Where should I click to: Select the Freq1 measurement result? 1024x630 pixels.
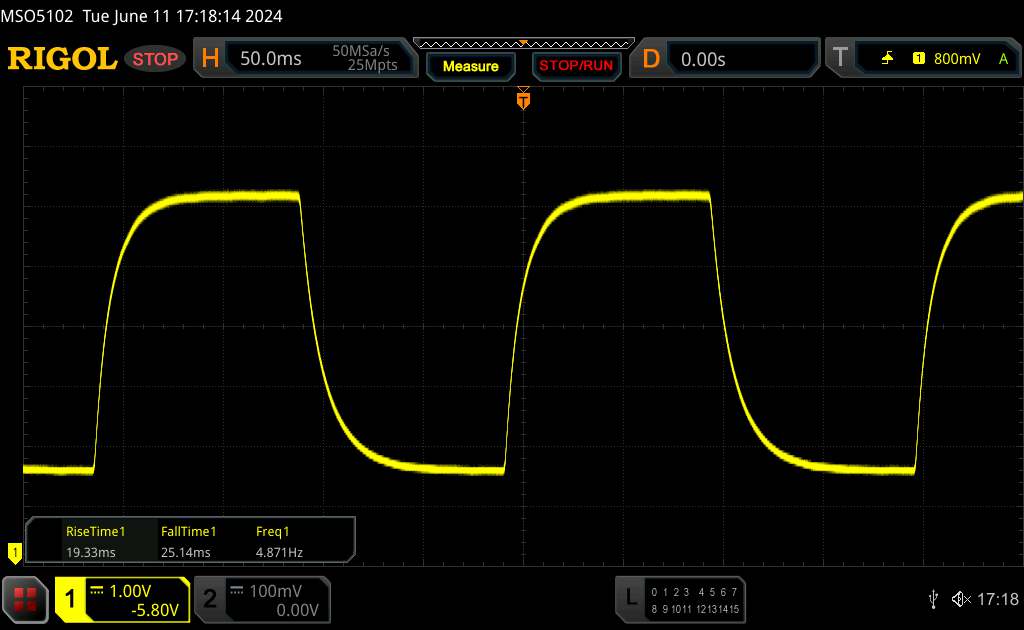pos(280,540)
